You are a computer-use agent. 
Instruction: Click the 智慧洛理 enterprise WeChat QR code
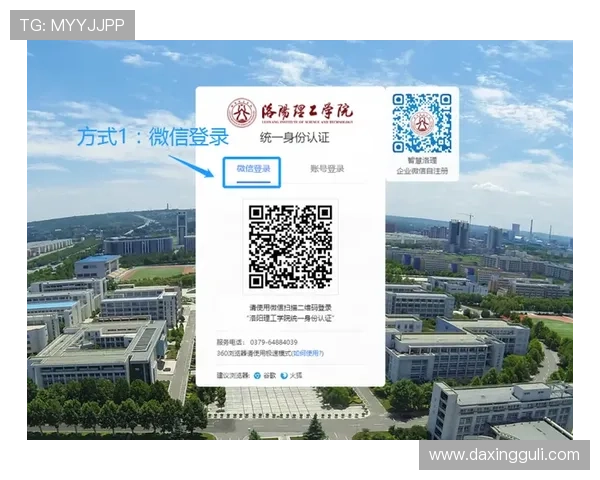point(422,123)
